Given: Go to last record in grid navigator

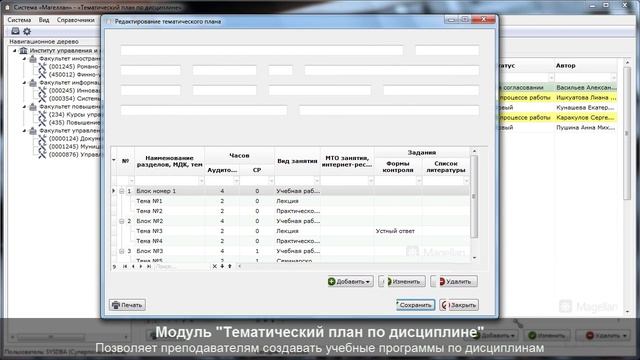Looking at the screenshot, I should 149,266.
